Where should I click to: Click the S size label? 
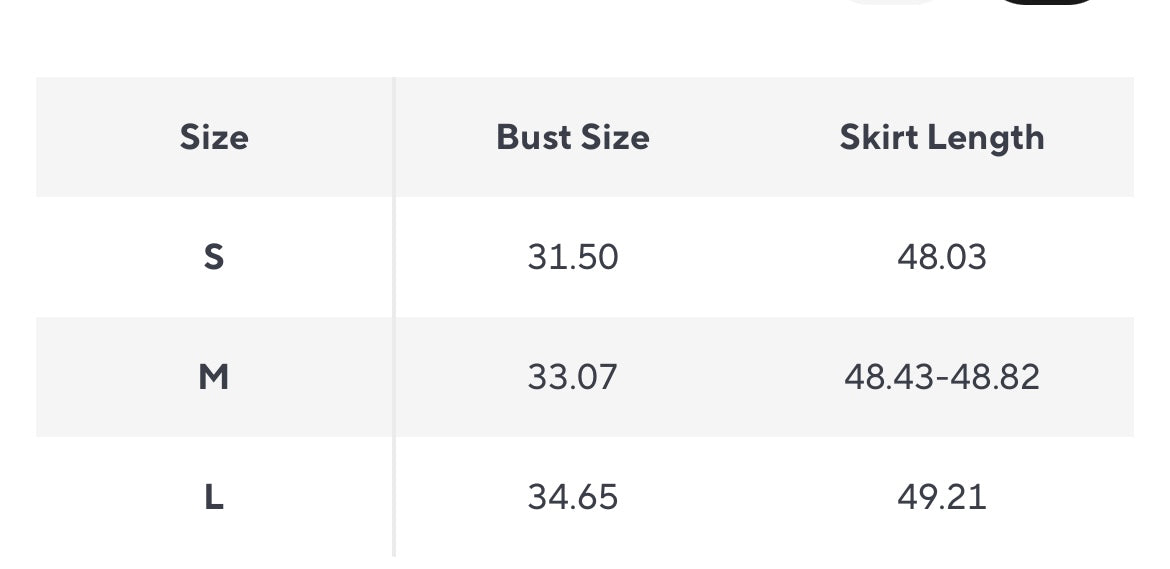(x=214, y=257)
